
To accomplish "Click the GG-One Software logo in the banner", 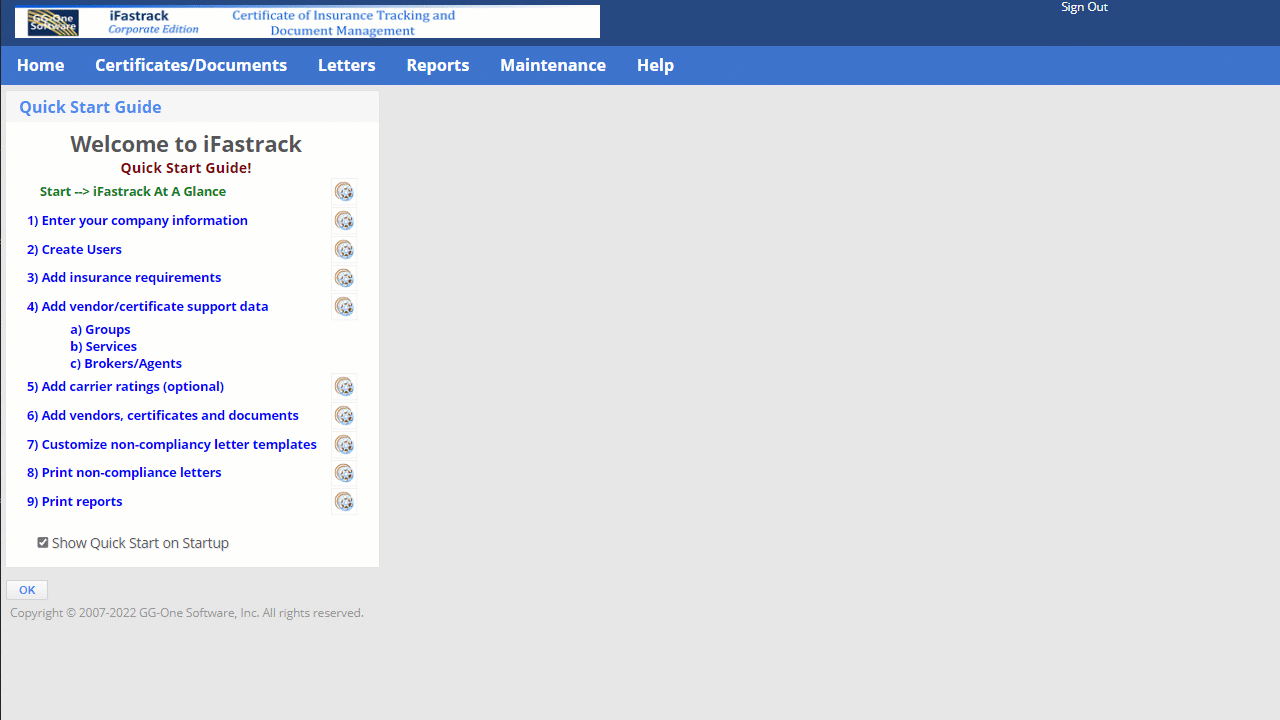I will (53, 22).
